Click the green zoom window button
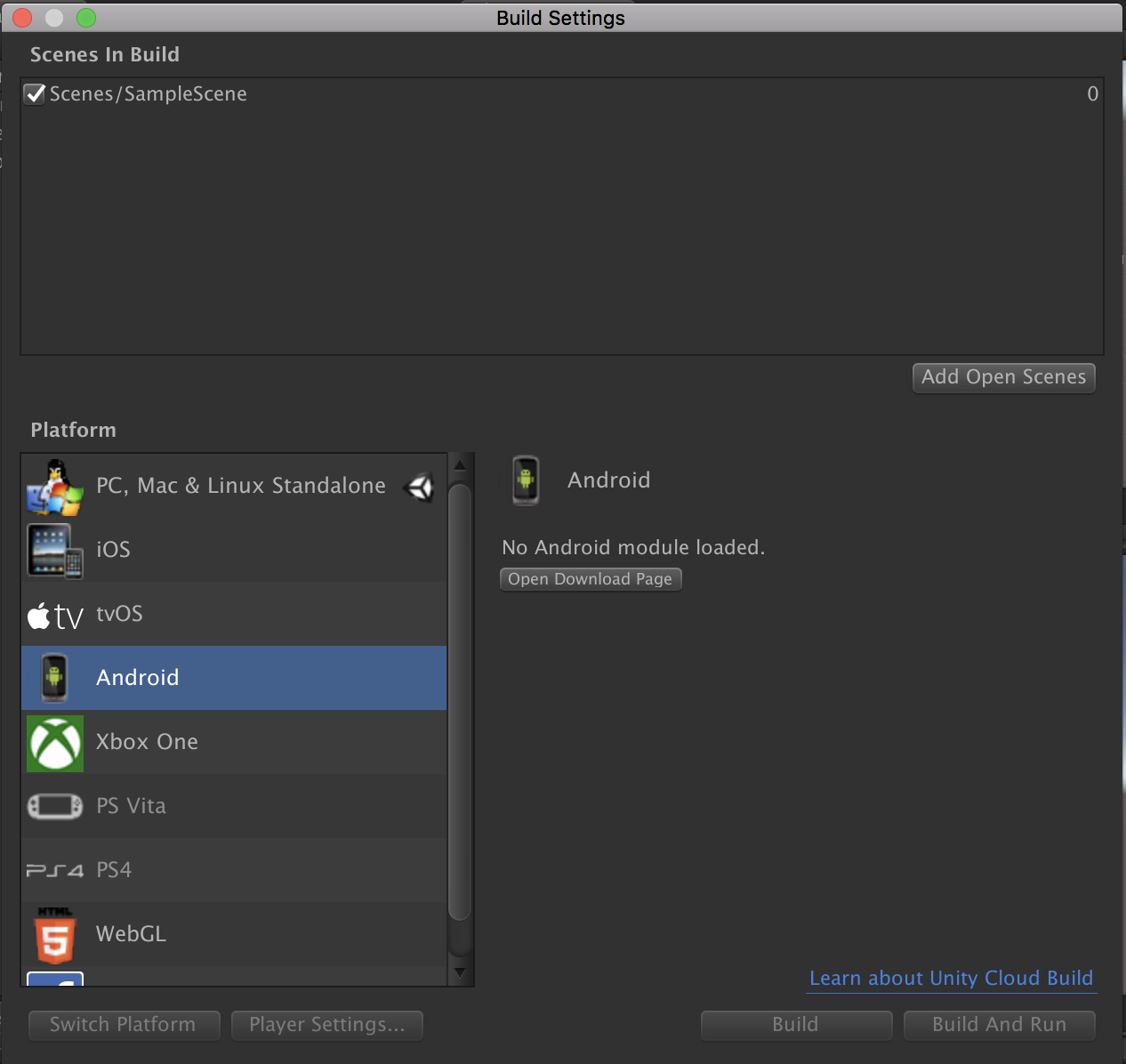The width and height of the screenshot is (1126, 1064). (86, 18)
